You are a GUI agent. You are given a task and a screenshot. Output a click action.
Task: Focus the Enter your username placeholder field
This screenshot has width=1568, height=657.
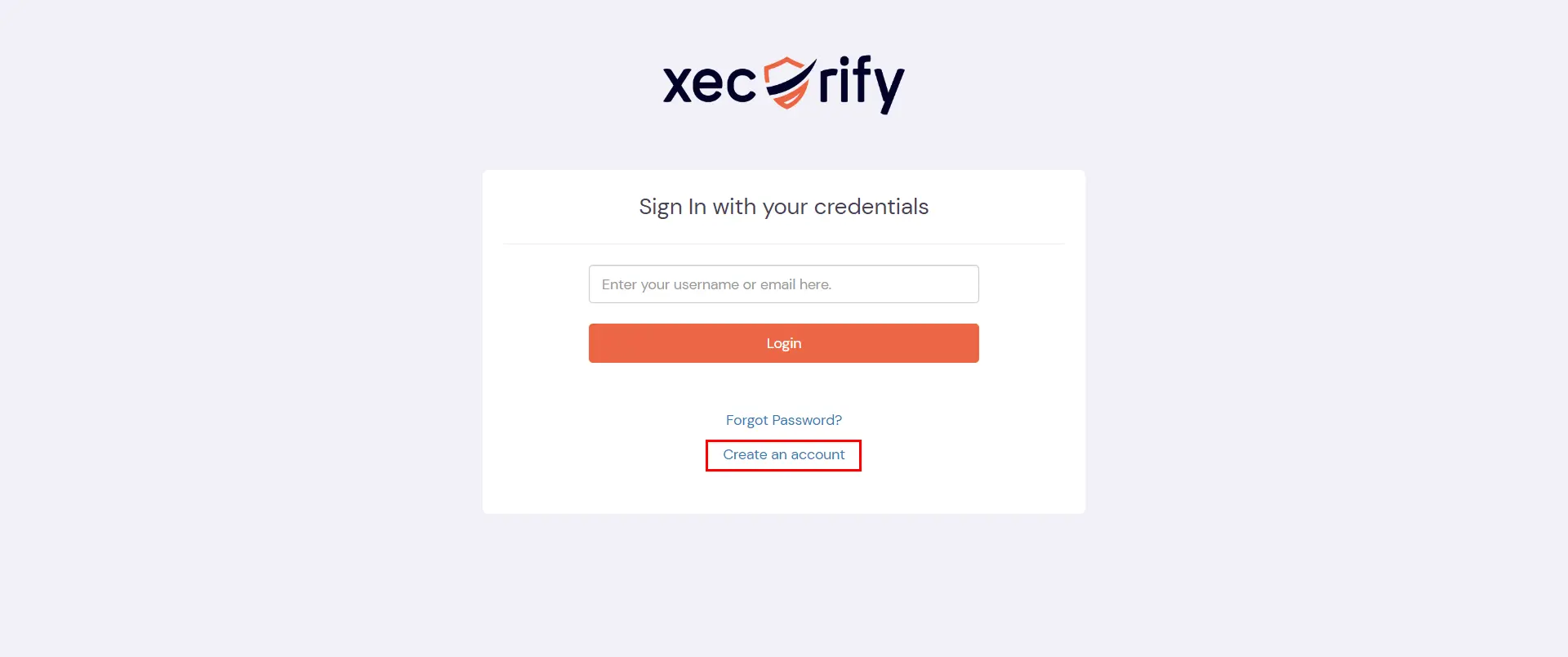783,284
